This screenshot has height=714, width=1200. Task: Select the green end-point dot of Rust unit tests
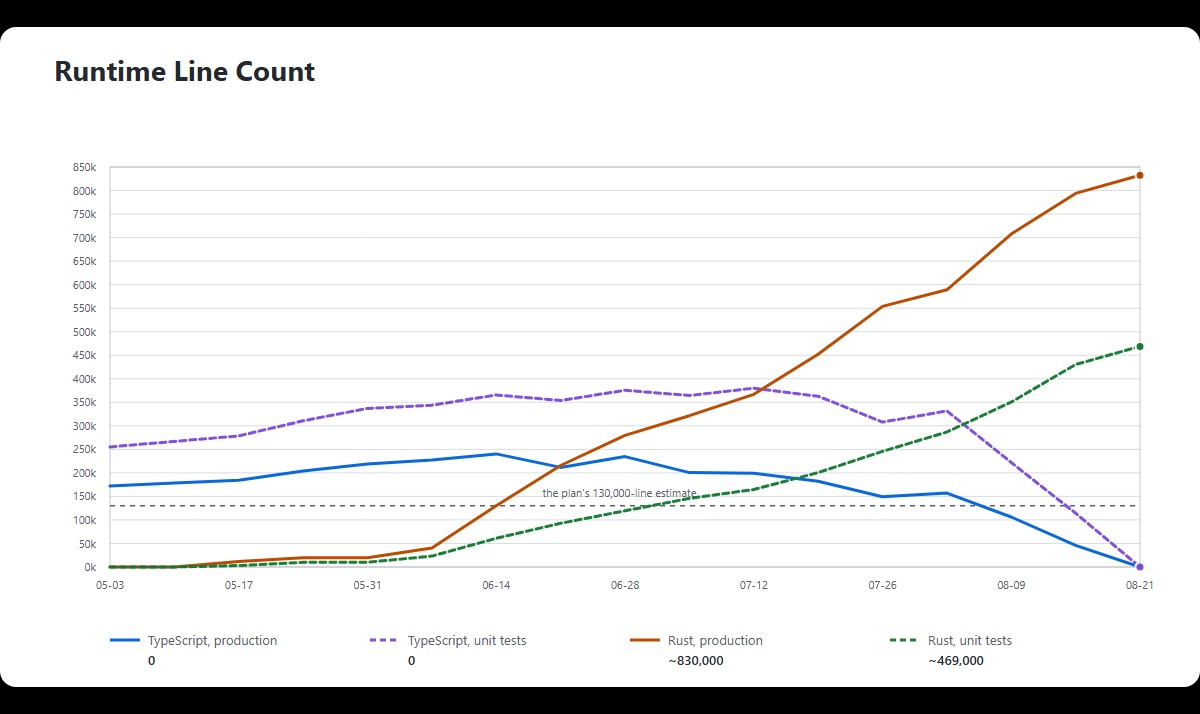click(1140, 346)
